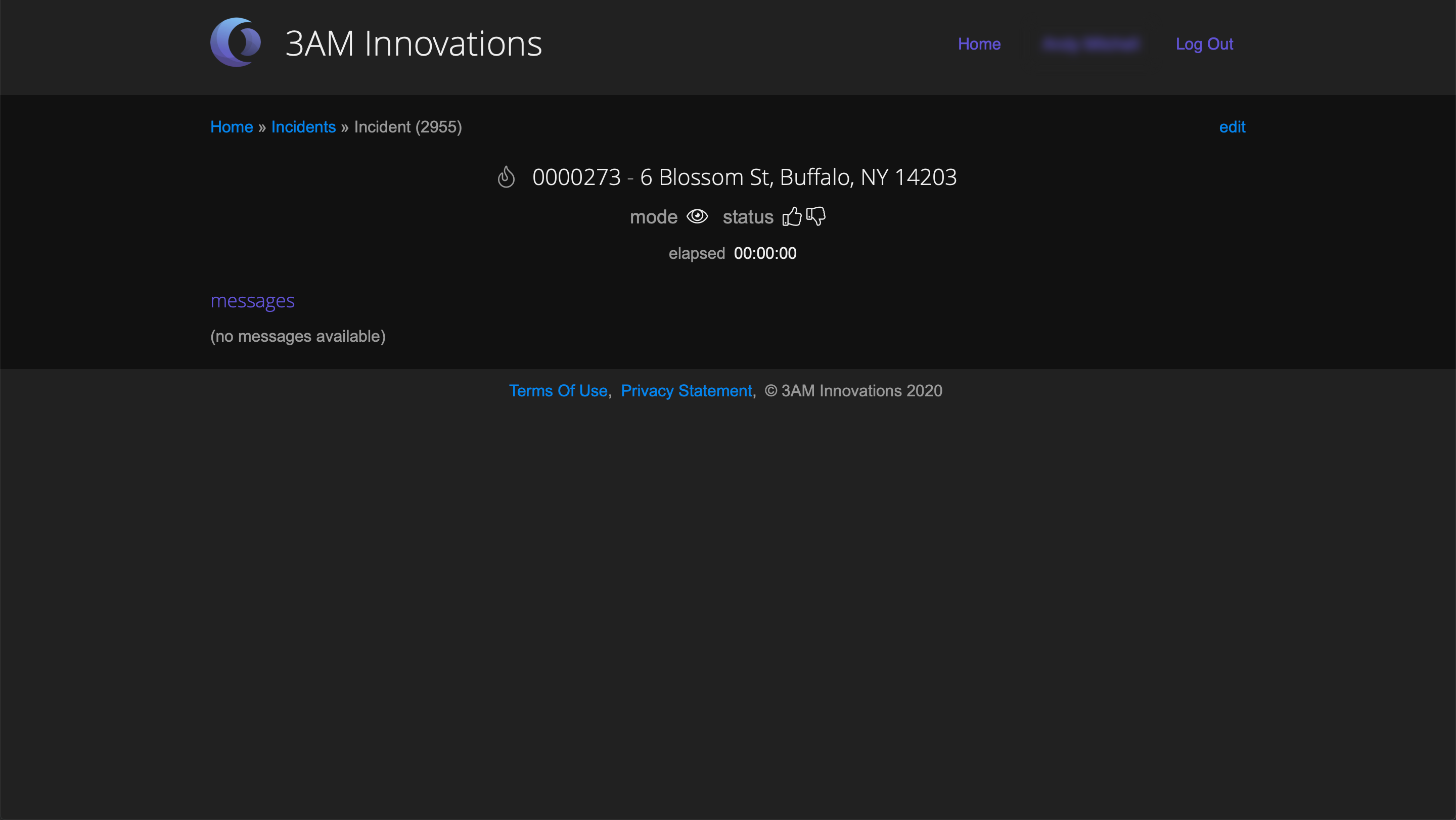
Task: Open Terms Of Use link
Action: click(558, 390)
